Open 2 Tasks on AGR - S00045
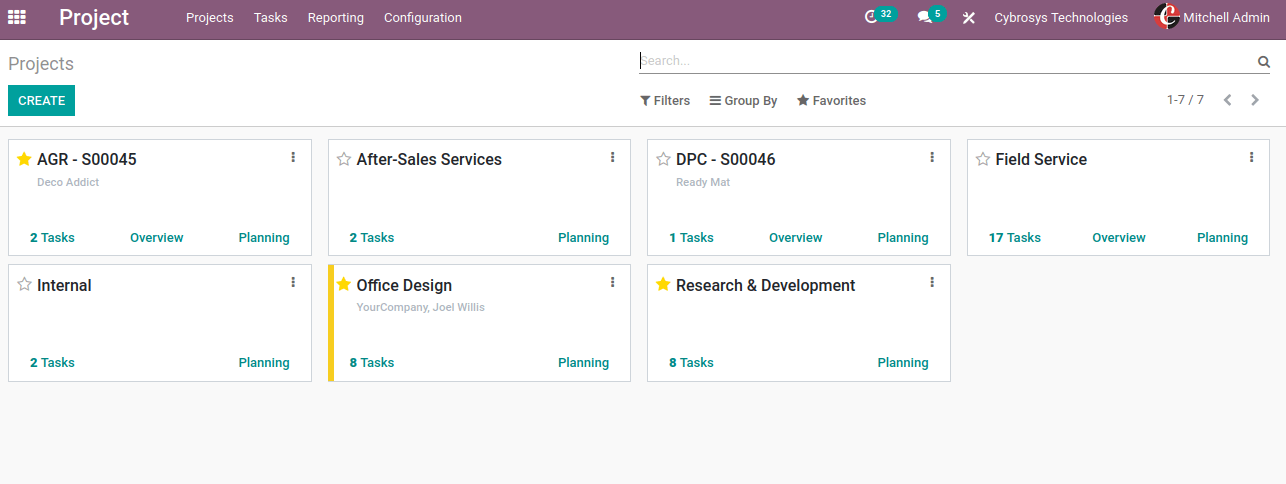Viewport: 1286px width, 484px height. click(52, 238)
